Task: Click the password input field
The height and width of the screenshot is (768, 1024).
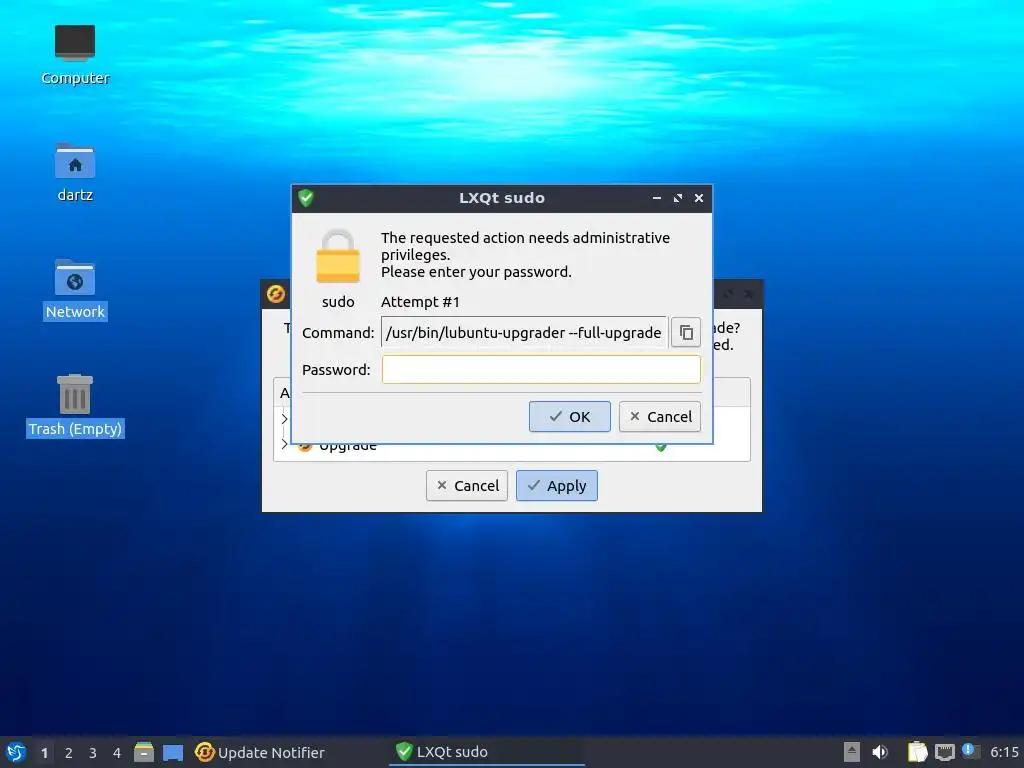Action: (x=541, y=370)
